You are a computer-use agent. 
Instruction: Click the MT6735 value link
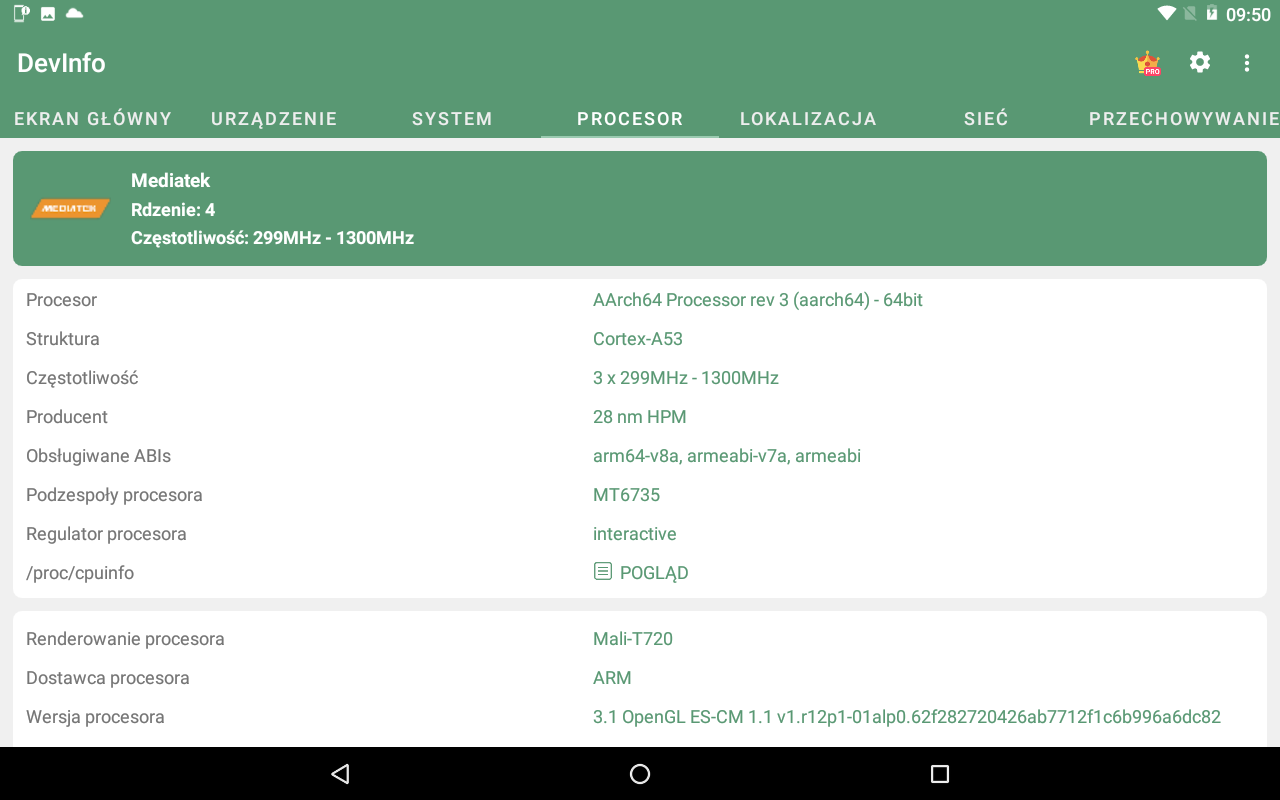tap(626, 494)
